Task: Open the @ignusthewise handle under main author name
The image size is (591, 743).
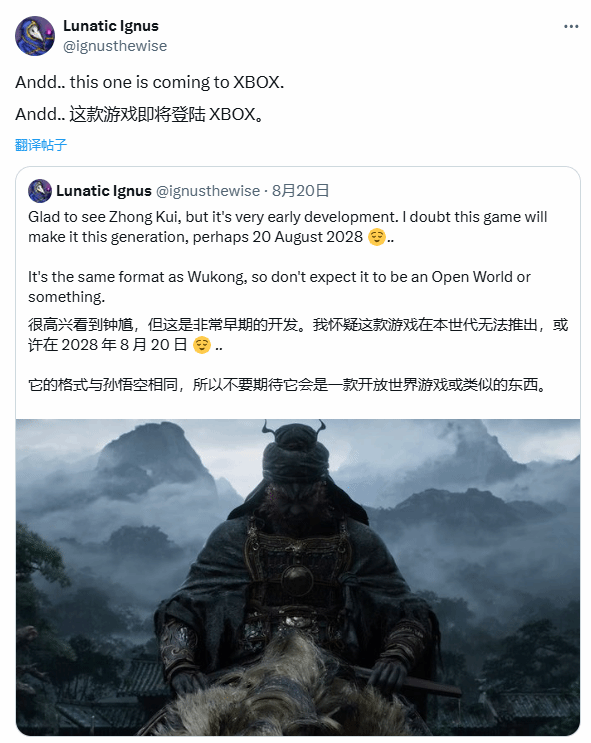Action: pos(115,46)
